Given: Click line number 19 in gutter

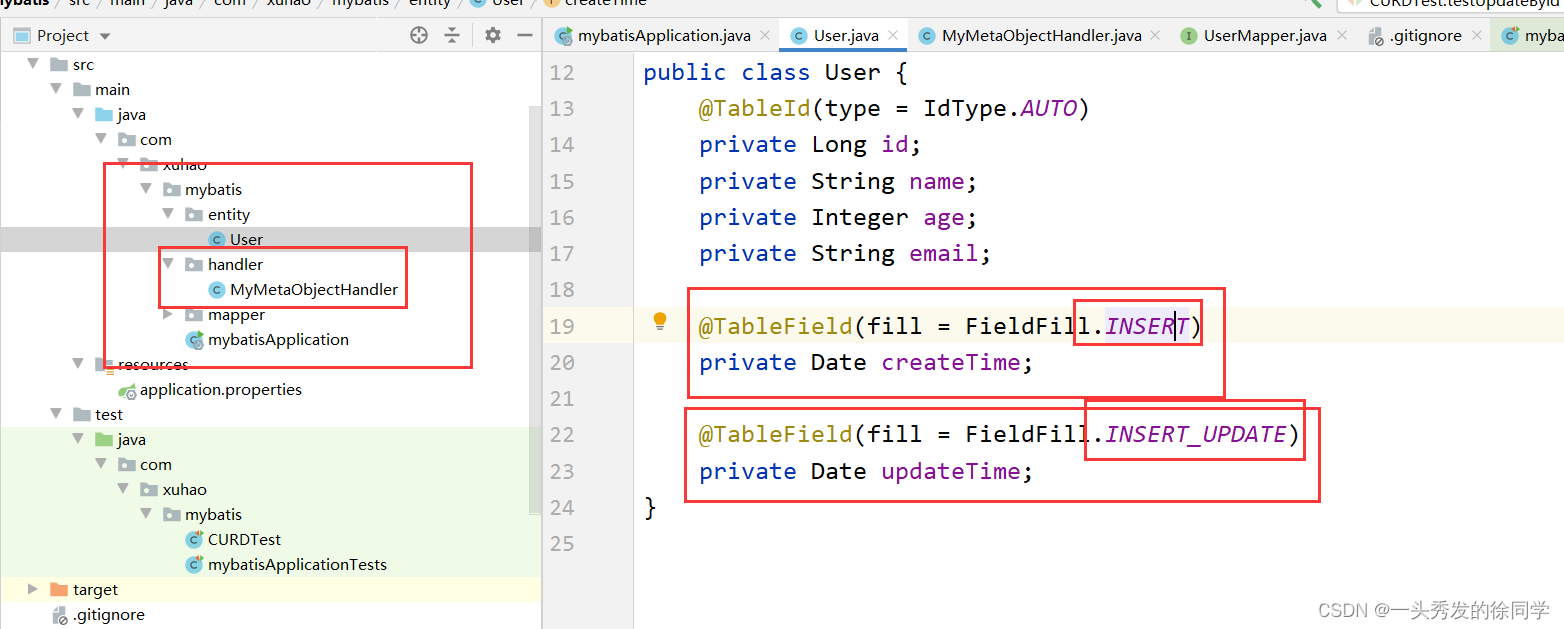Looking at the screenshot, I should pos(562,326).
